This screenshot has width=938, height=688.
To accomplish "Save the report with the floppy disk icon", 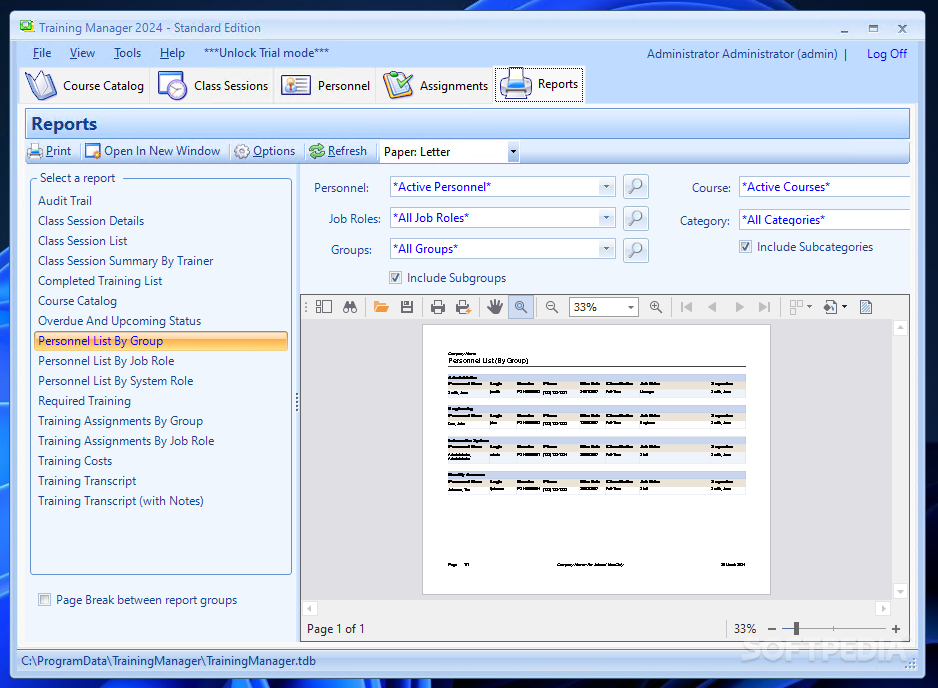I will point(407,307).
